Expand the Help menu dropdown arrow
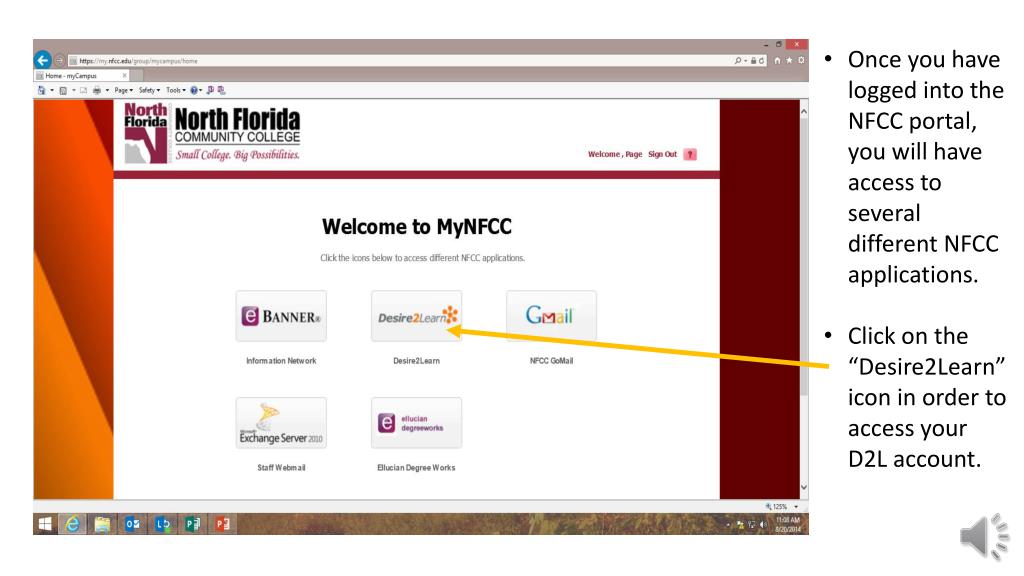 (x=200, y=90)
